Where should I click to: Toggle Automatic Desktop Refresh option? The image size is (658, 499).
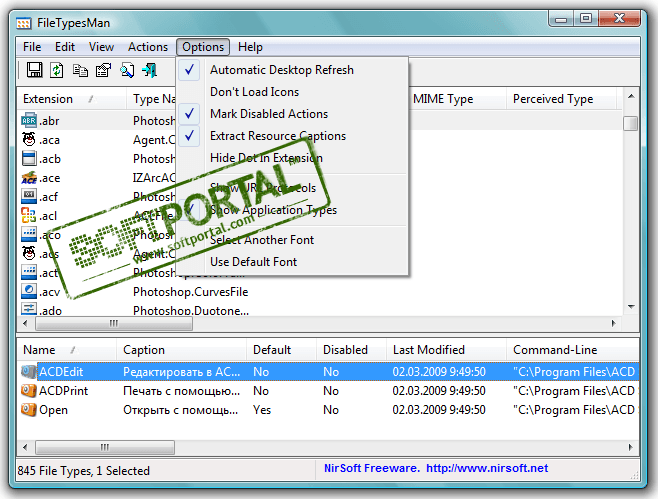coord(292,70)
